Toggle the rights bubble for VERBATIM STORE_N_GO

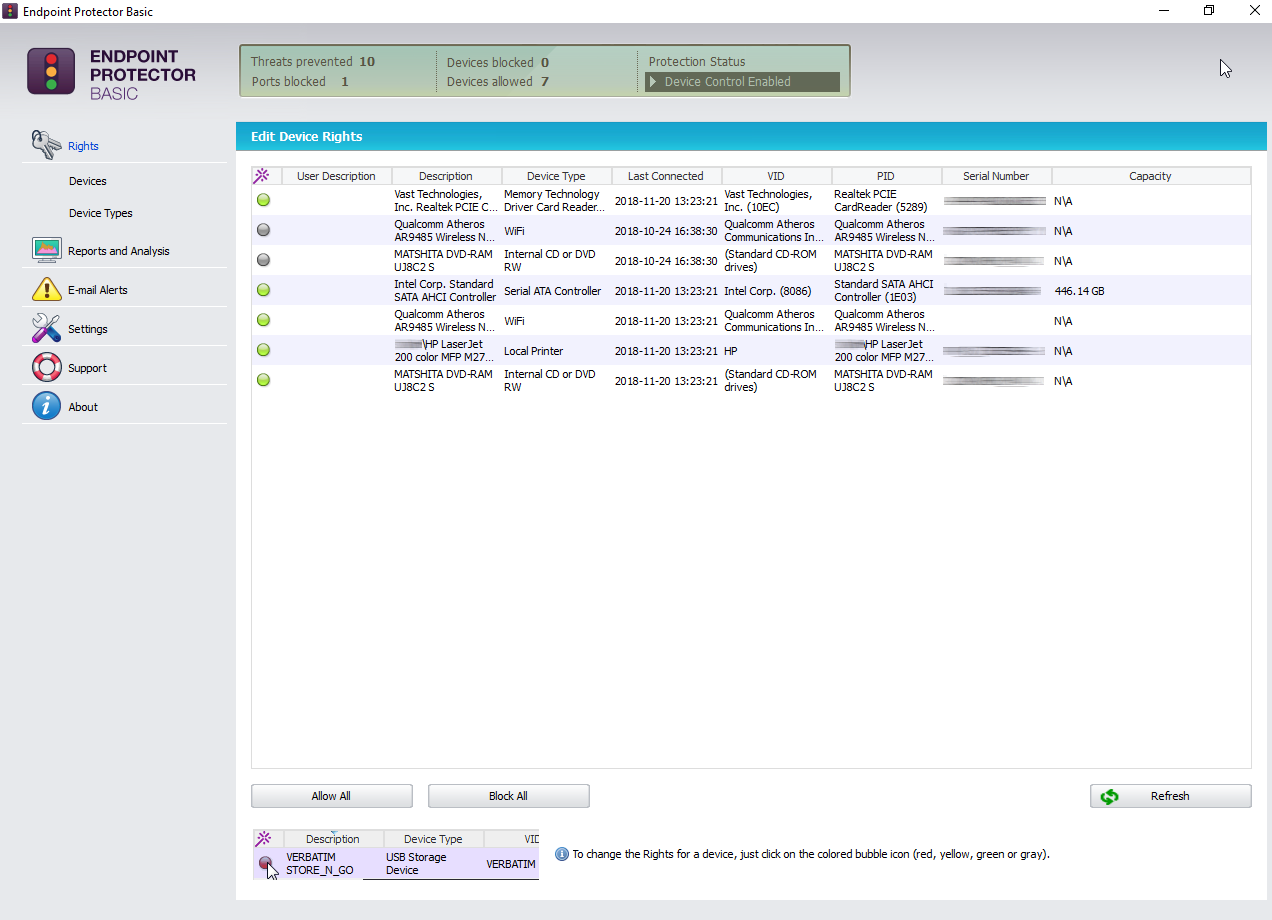click(265, 862)
